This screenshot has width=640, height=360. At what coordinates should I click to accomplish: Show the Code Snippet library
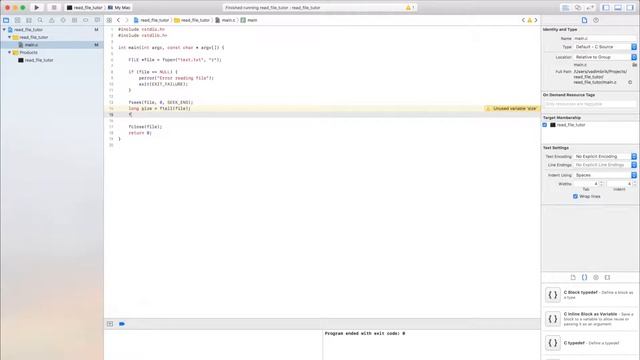[584, 277]
